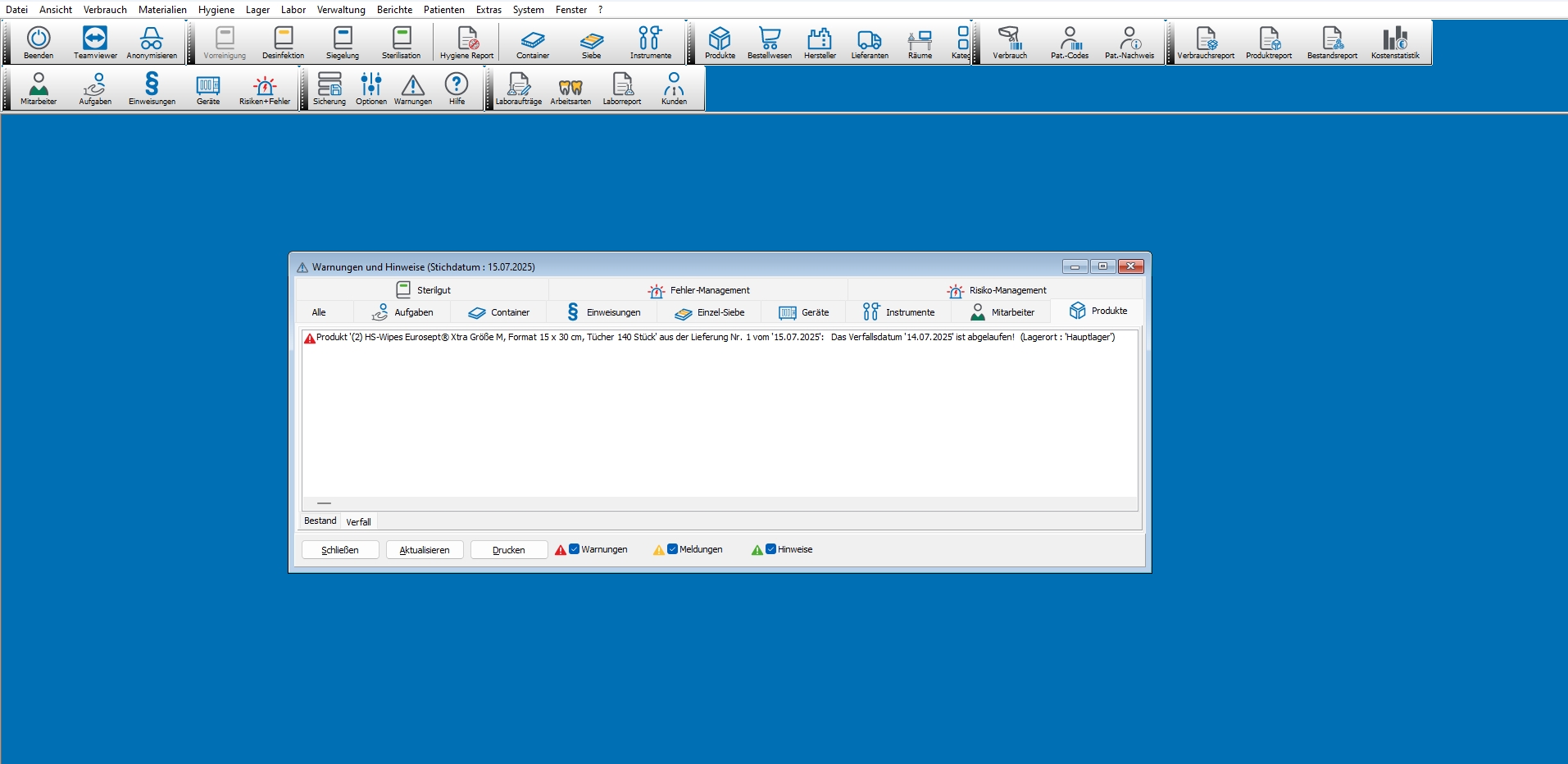This screenshot has height=764, width=1568.
Task: Open the Hygiene Report icon
Action: 466,43
